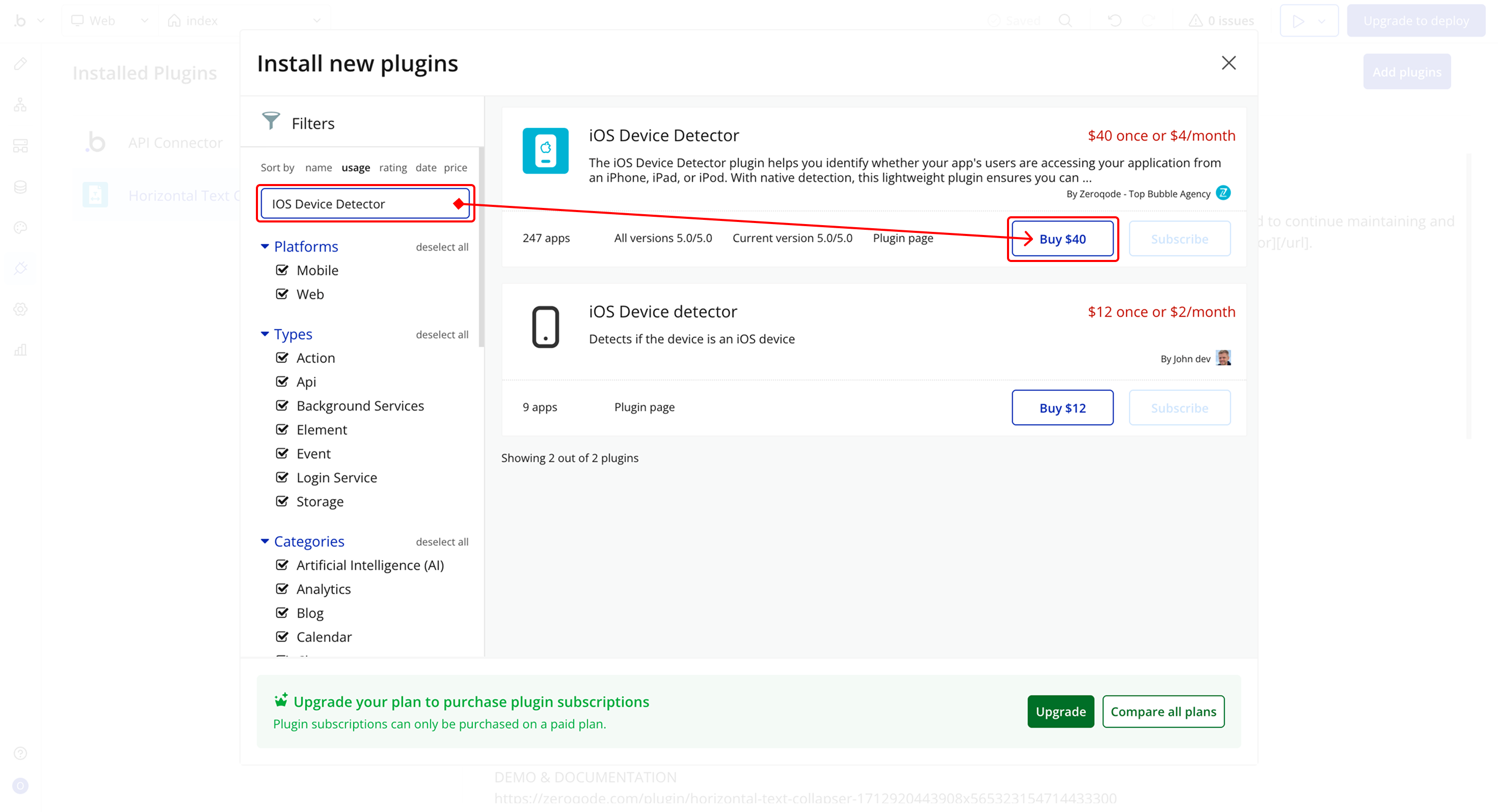
Task: Sort plugins by price
Action: (455, 167)
